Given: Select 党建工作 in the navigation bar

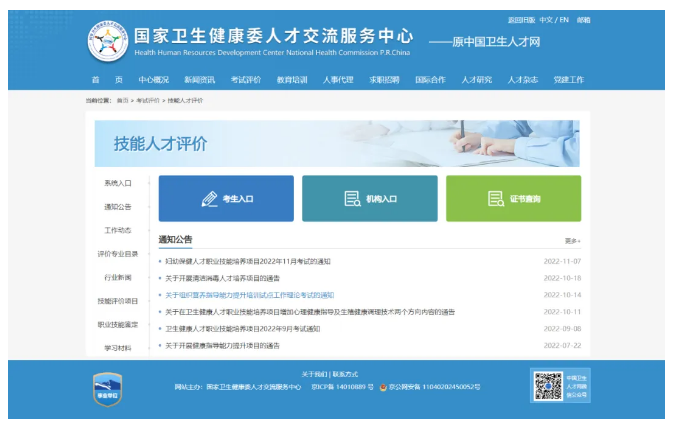Looking at the screenshot, I should [569, 80].
